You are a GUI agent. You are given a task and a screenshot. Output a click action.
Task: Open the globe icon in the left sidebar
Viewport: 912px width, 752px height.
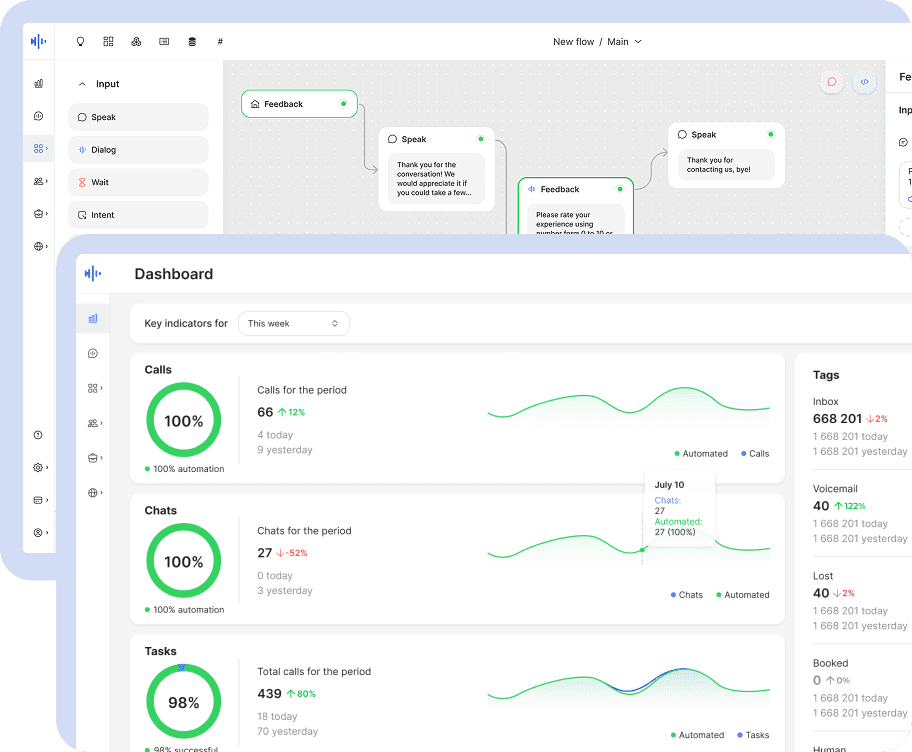pos(40,246)
